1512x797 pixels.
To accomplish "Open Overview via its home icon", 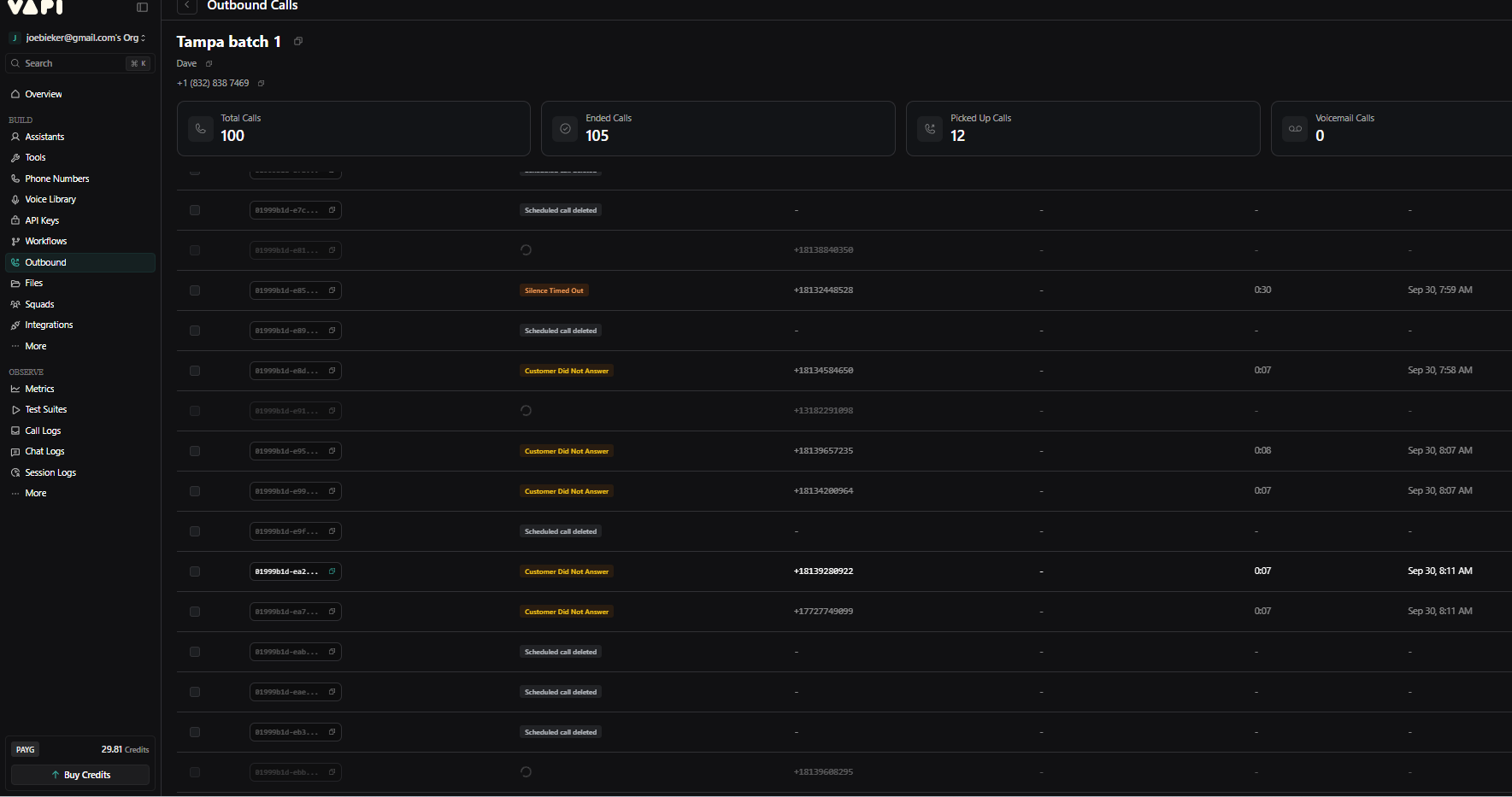I will (15, 94).
